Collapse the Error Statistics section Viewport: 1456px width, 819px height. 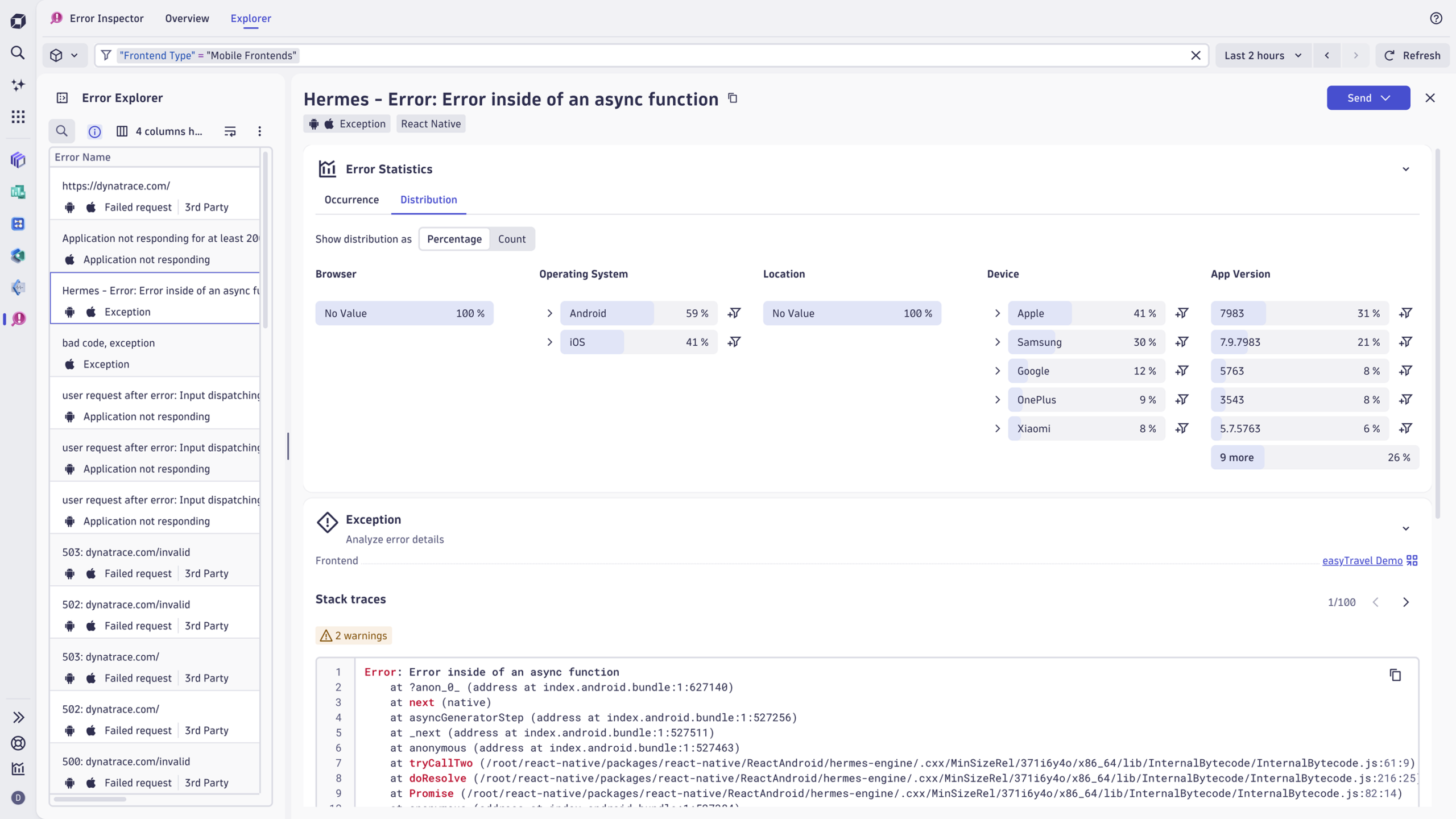coord(1405,169)
